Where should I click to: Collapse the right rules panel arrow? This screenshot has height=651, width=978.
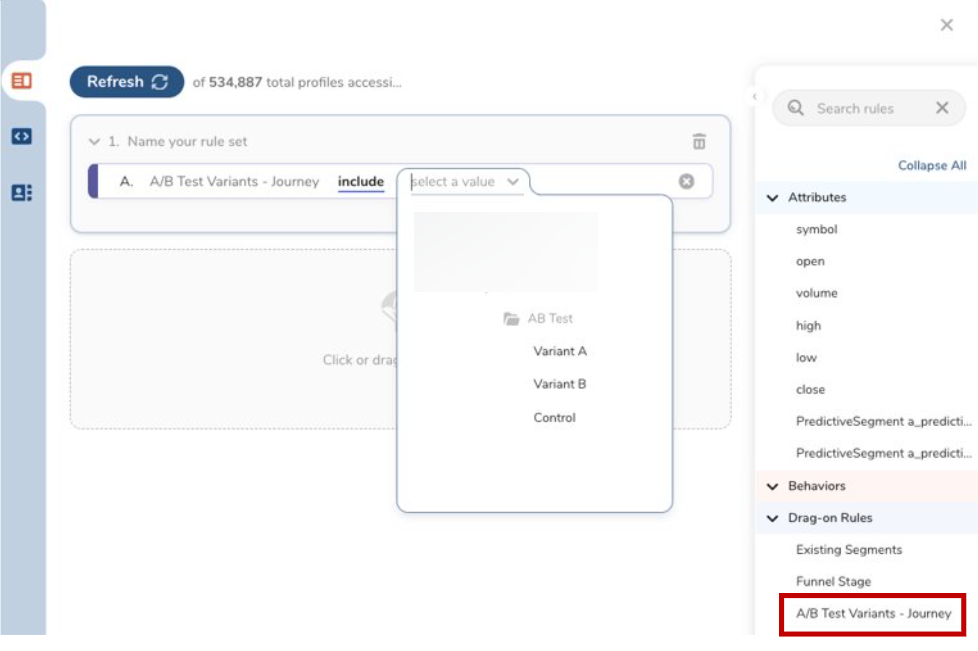756,96
